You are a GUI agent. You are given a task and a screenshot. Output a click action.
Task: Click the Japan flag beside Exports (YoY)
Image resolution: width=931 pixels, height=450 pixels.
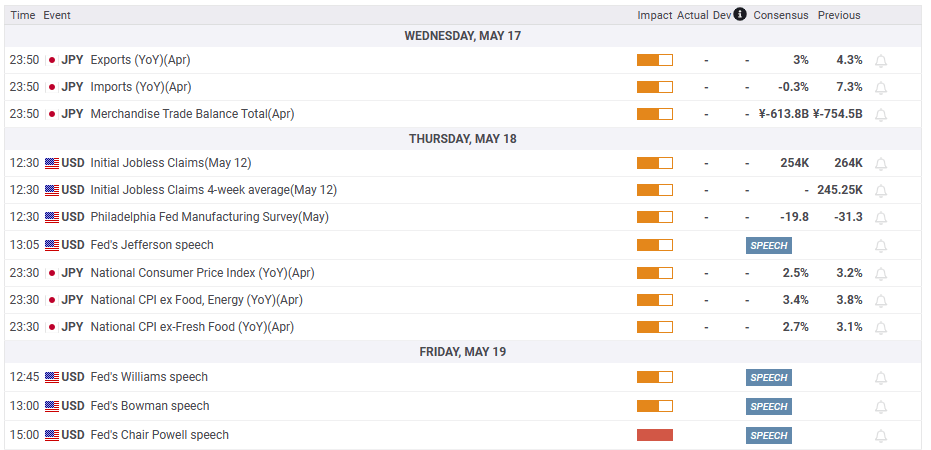pyautogui.click(x=52, y=60)
